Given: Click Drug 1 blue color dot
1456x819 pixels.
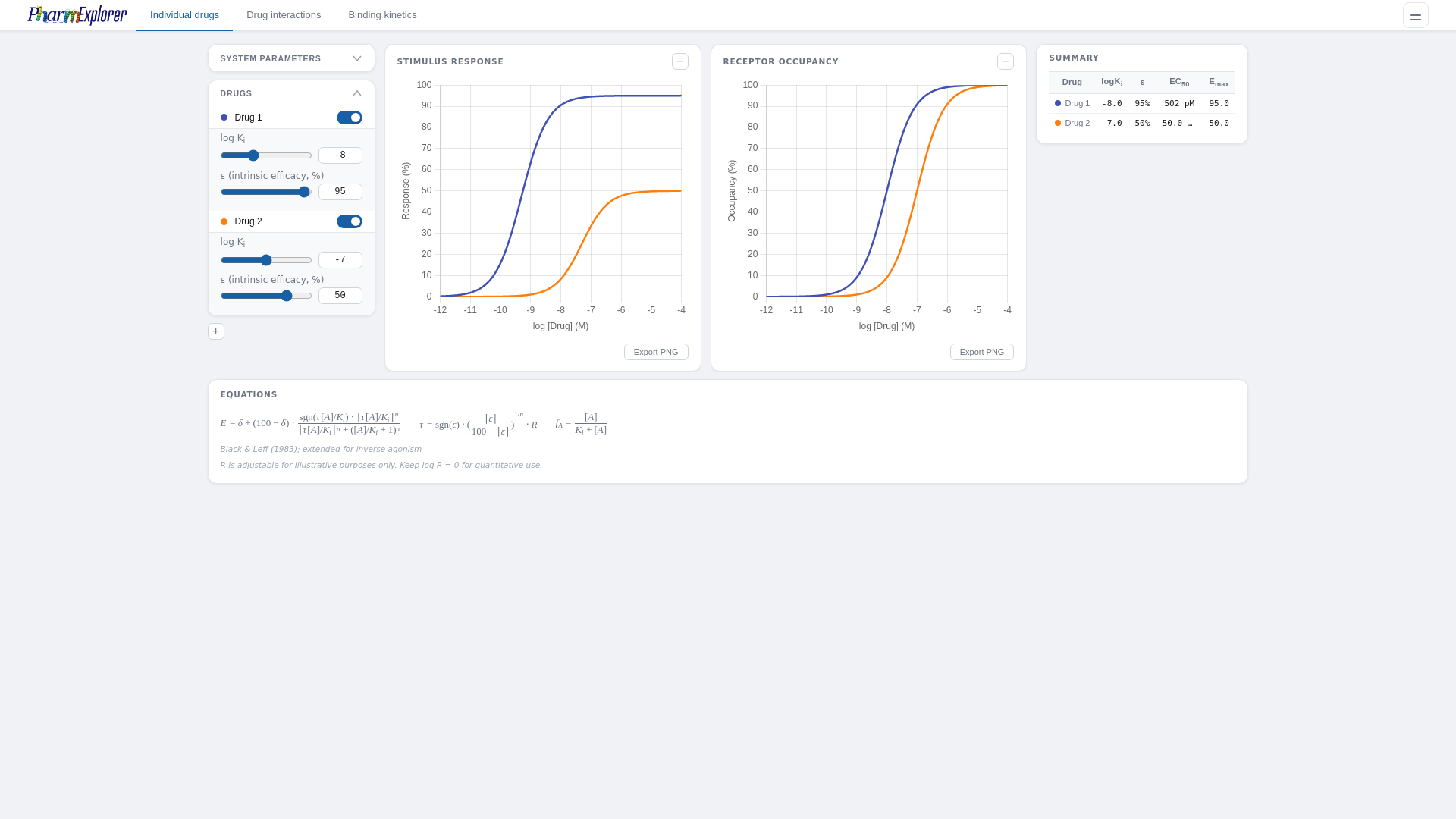Looking at the screenshot, I should coord(224,118).
